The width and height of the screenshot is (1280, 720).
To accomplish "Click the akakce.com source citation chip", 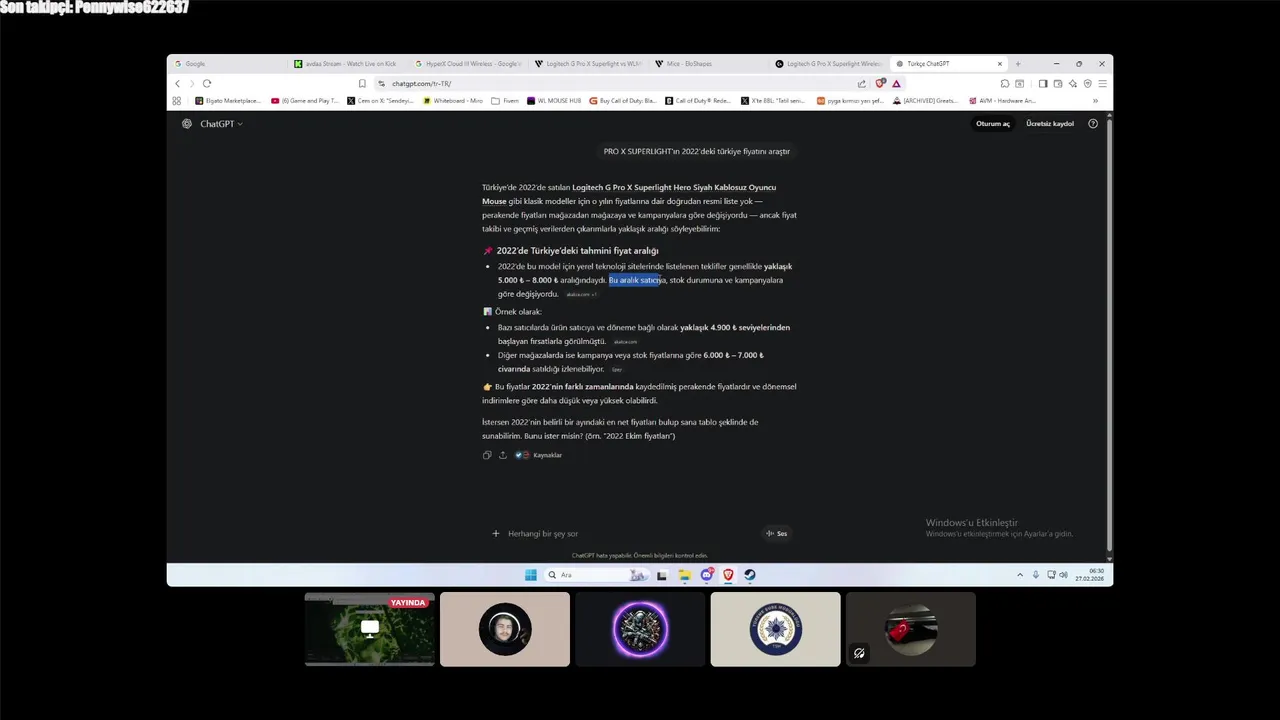I will point(625,342).
